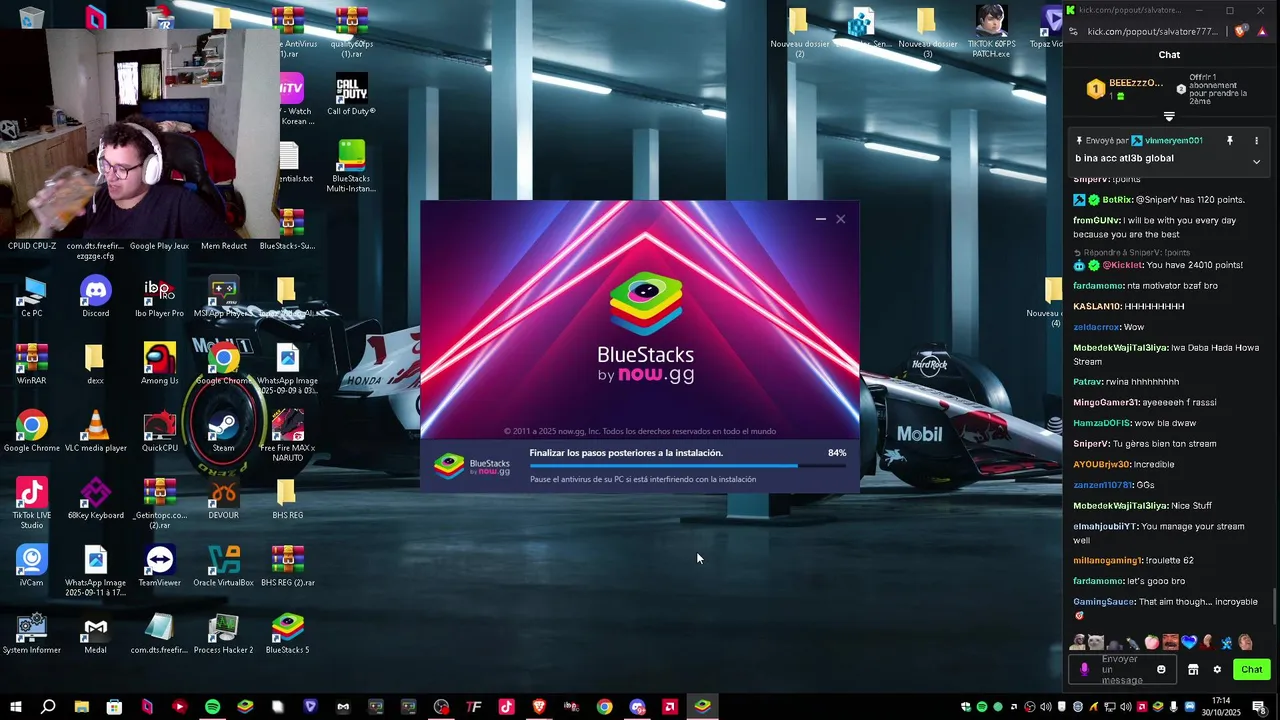Open BlueStacks Multi-Instance desktop icon
Image resolution: width=1280 pixels, height=720 pixels.
coord(351,166)
